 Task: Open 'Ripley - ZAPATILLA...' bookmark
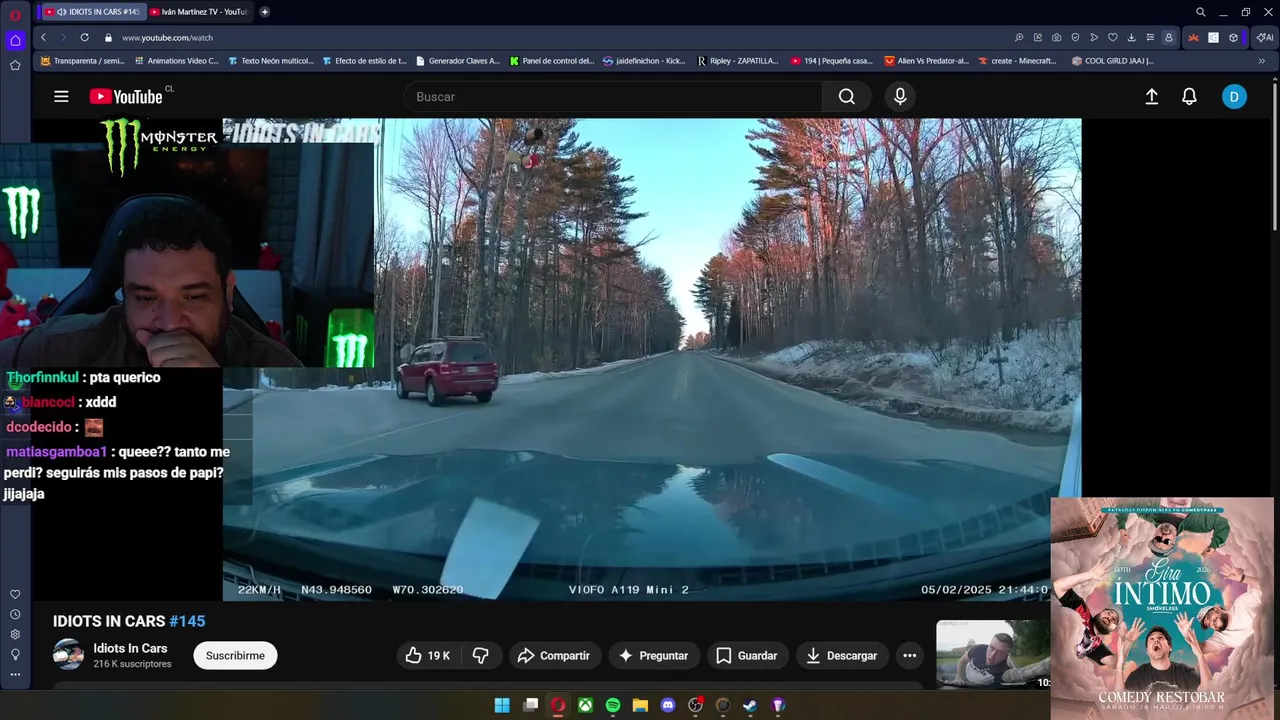click(738, 61)
